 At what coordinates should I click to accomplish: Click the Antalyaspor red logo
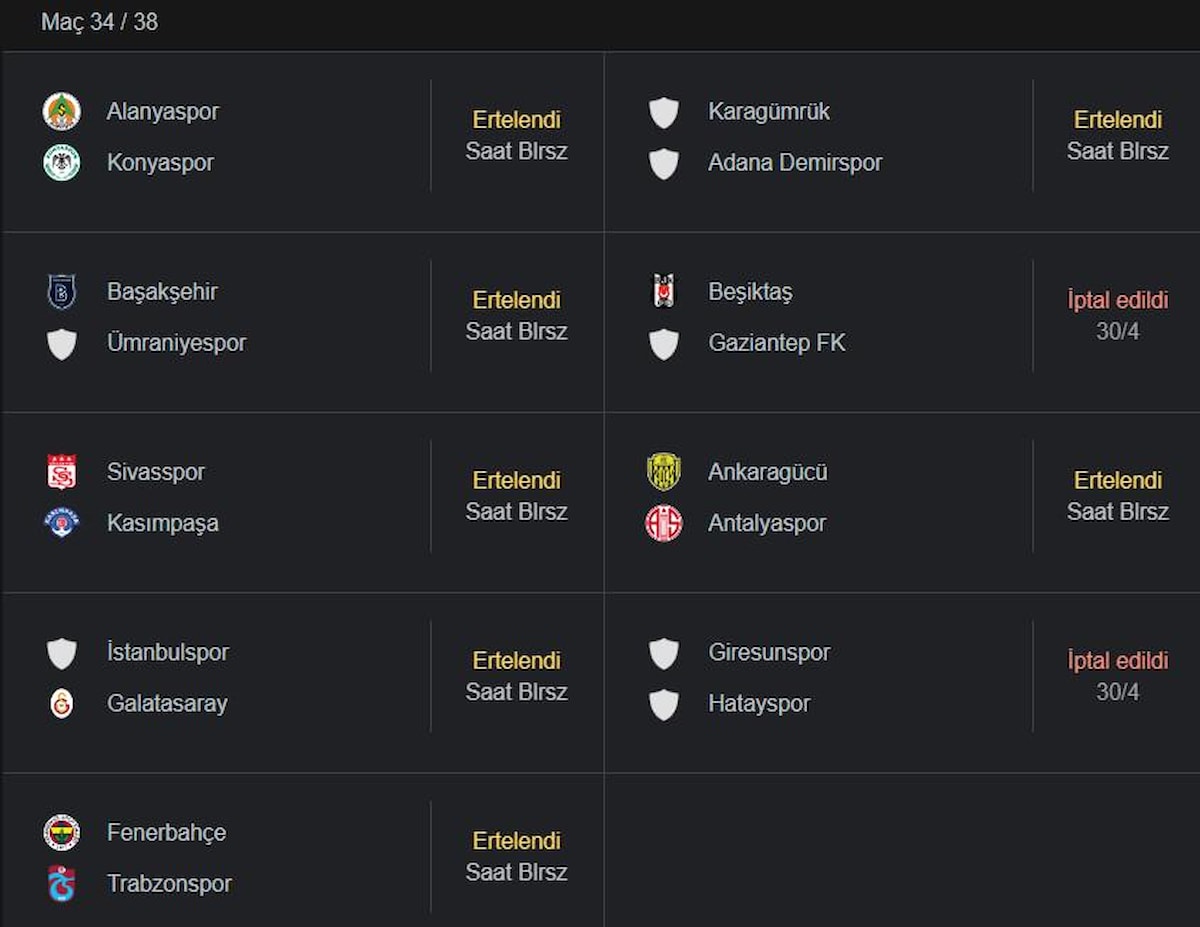pos(663,523)
